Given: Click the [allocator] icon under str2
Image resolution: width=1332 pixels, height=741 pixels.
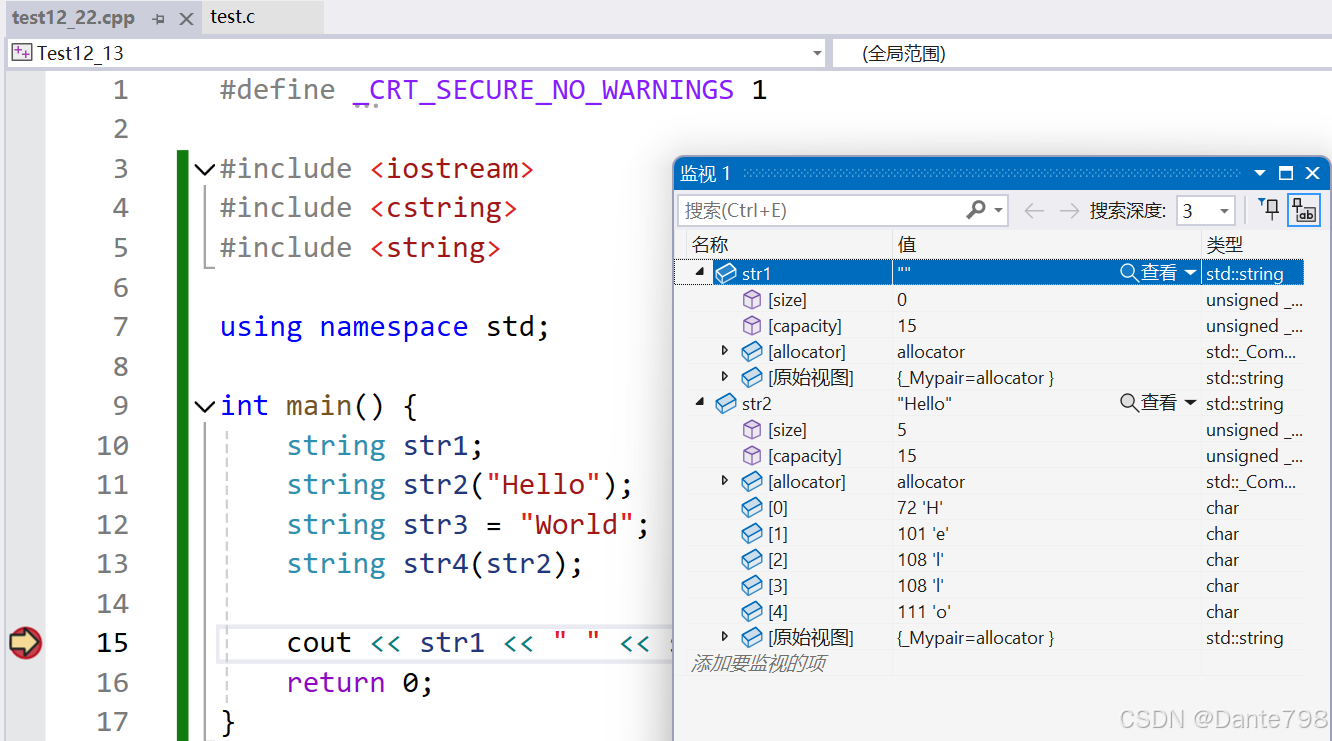Looking at the screenshot, I should (x=752, y=481).
